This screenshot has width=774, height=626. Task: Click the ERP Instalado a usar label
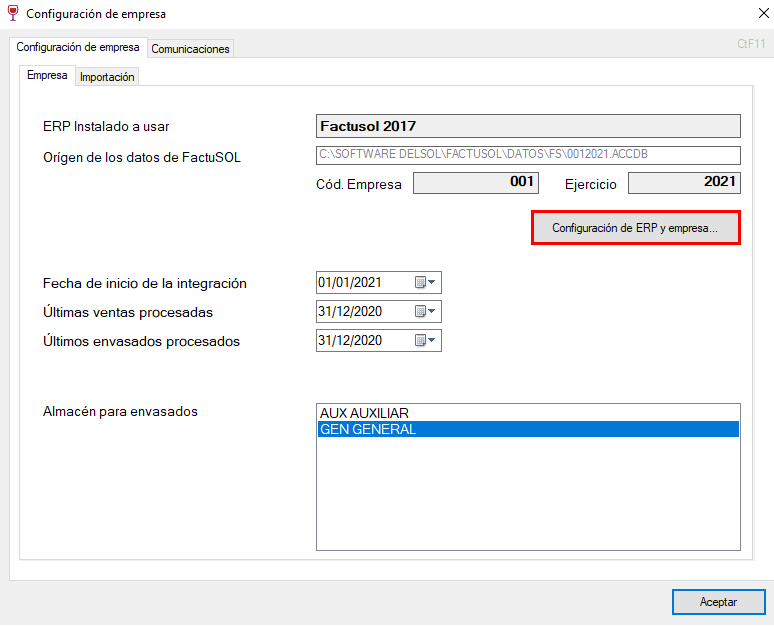pos(106,126)
